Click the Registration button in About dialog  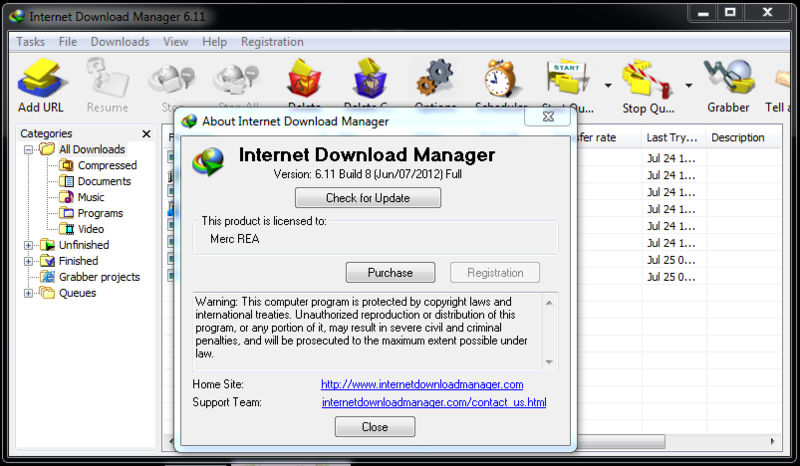(495, 273)
